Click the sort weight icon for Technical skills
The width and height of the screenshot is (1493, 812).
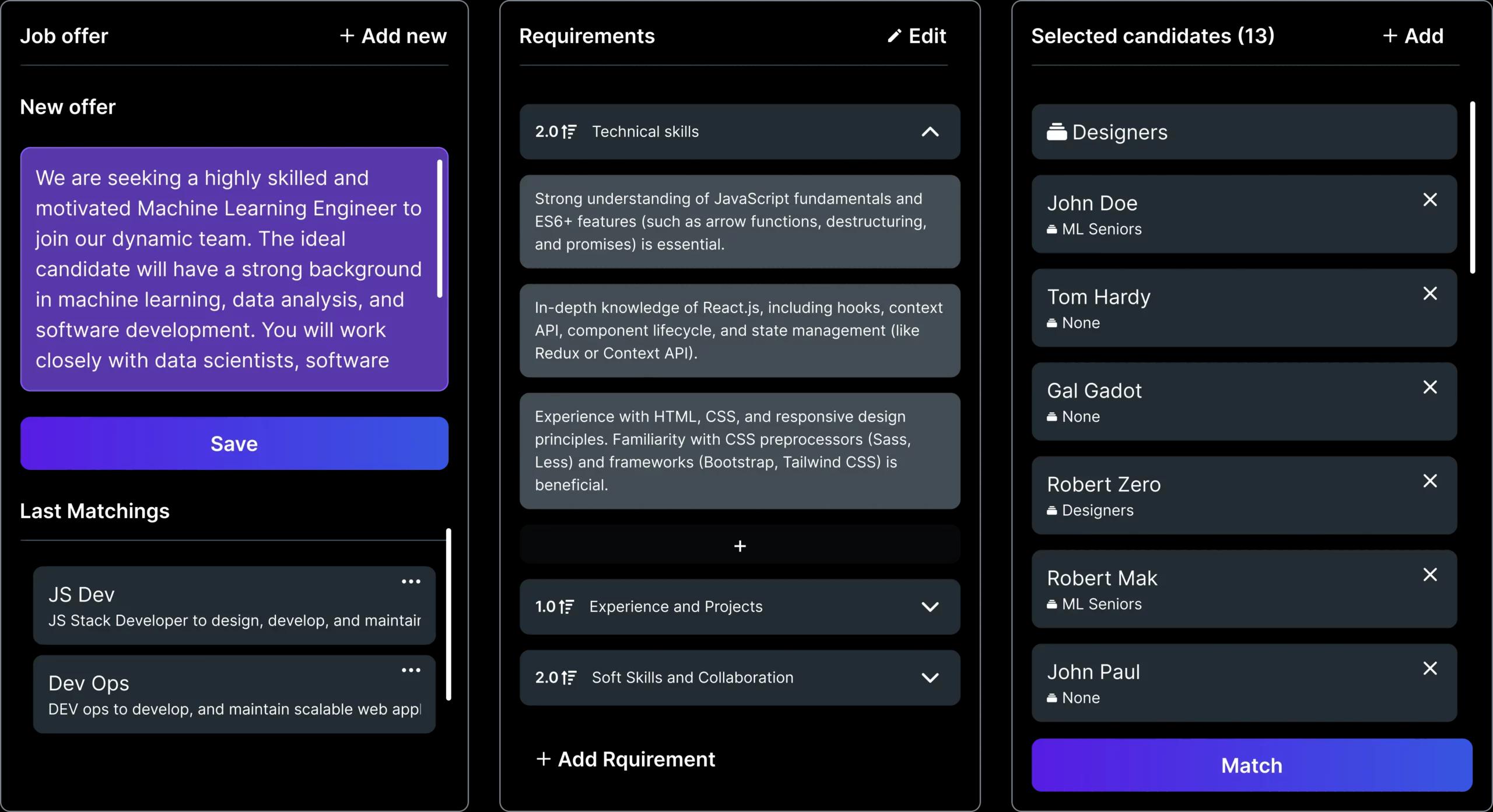tap(569, 132)
